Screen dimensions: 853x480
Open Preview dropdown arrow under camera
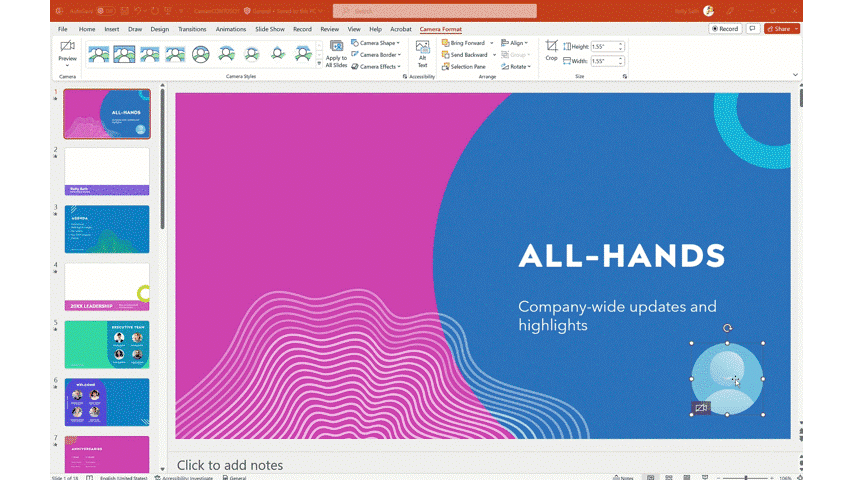(67, 65)
